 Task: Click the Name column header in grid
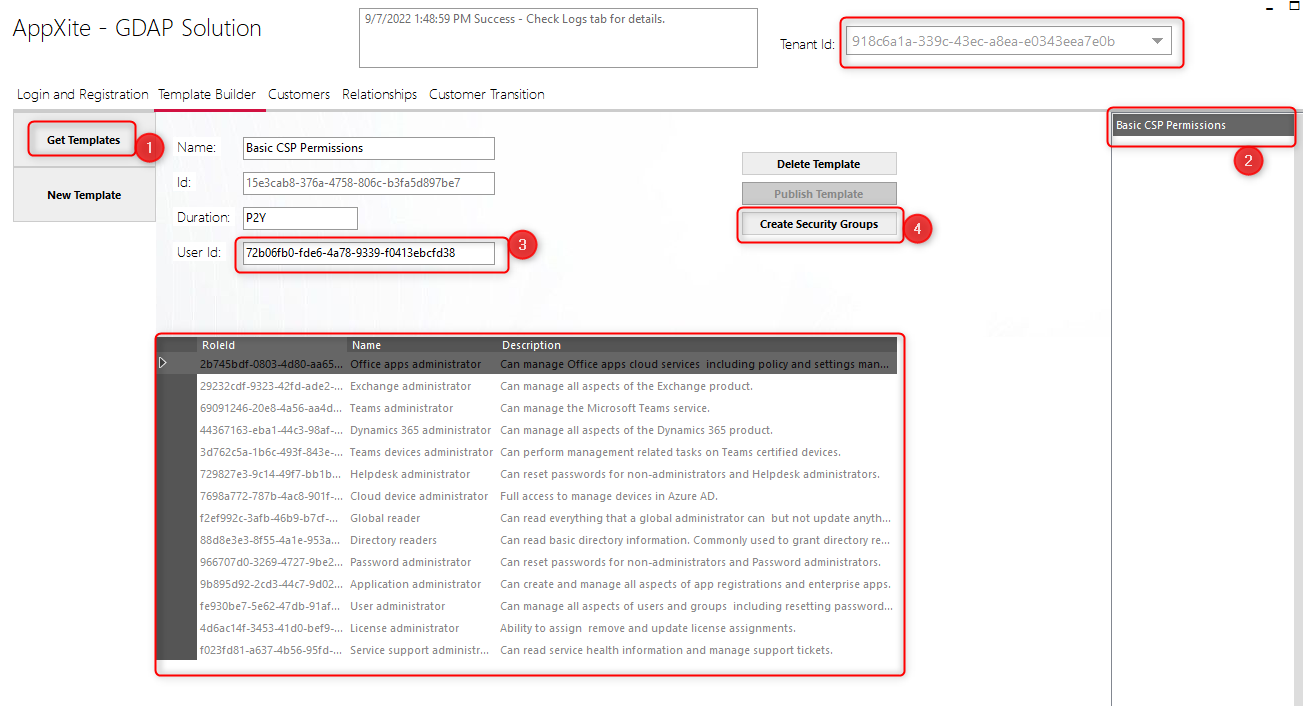[422, 345]
